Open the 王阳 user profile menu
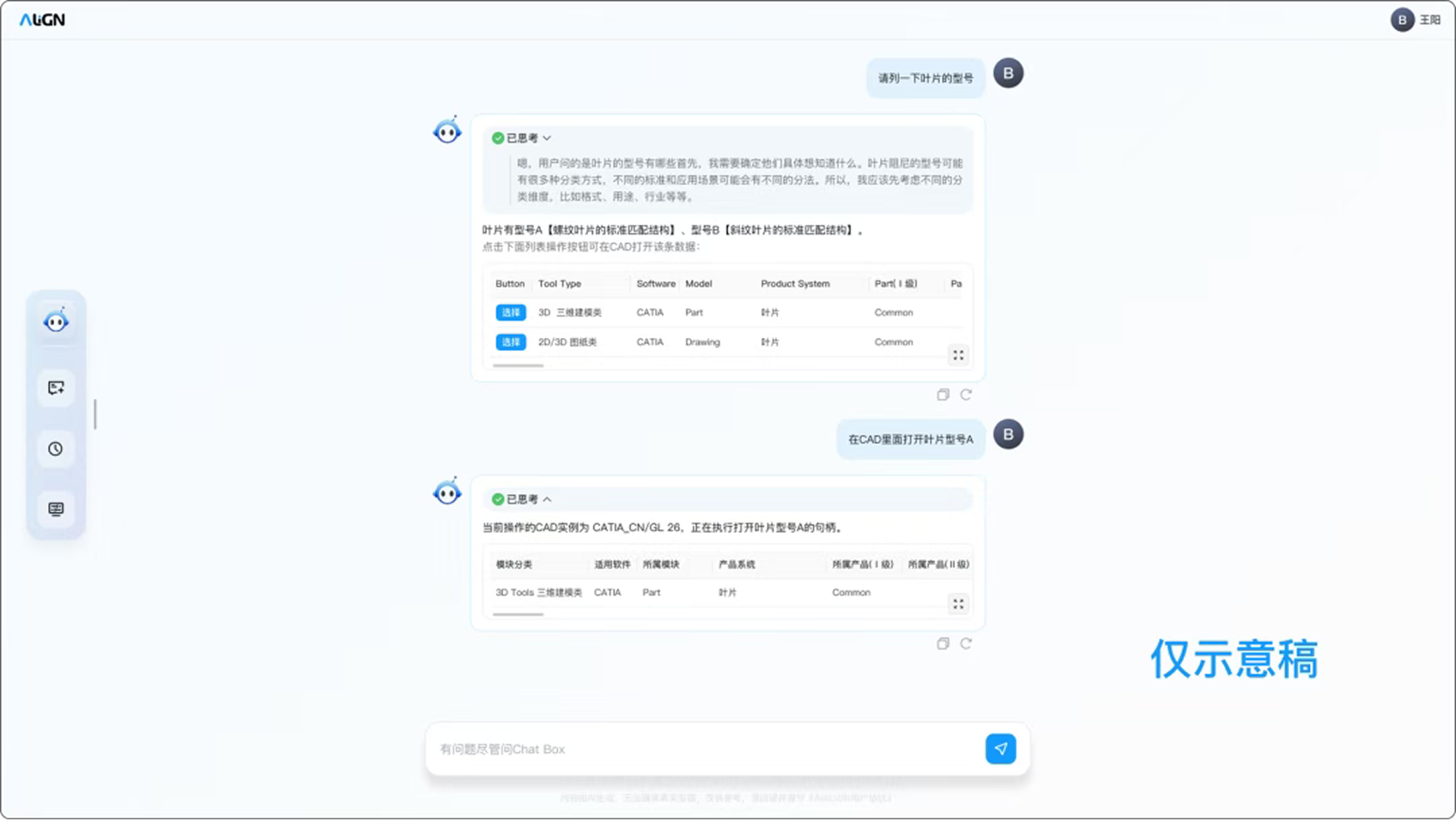 1416,19
